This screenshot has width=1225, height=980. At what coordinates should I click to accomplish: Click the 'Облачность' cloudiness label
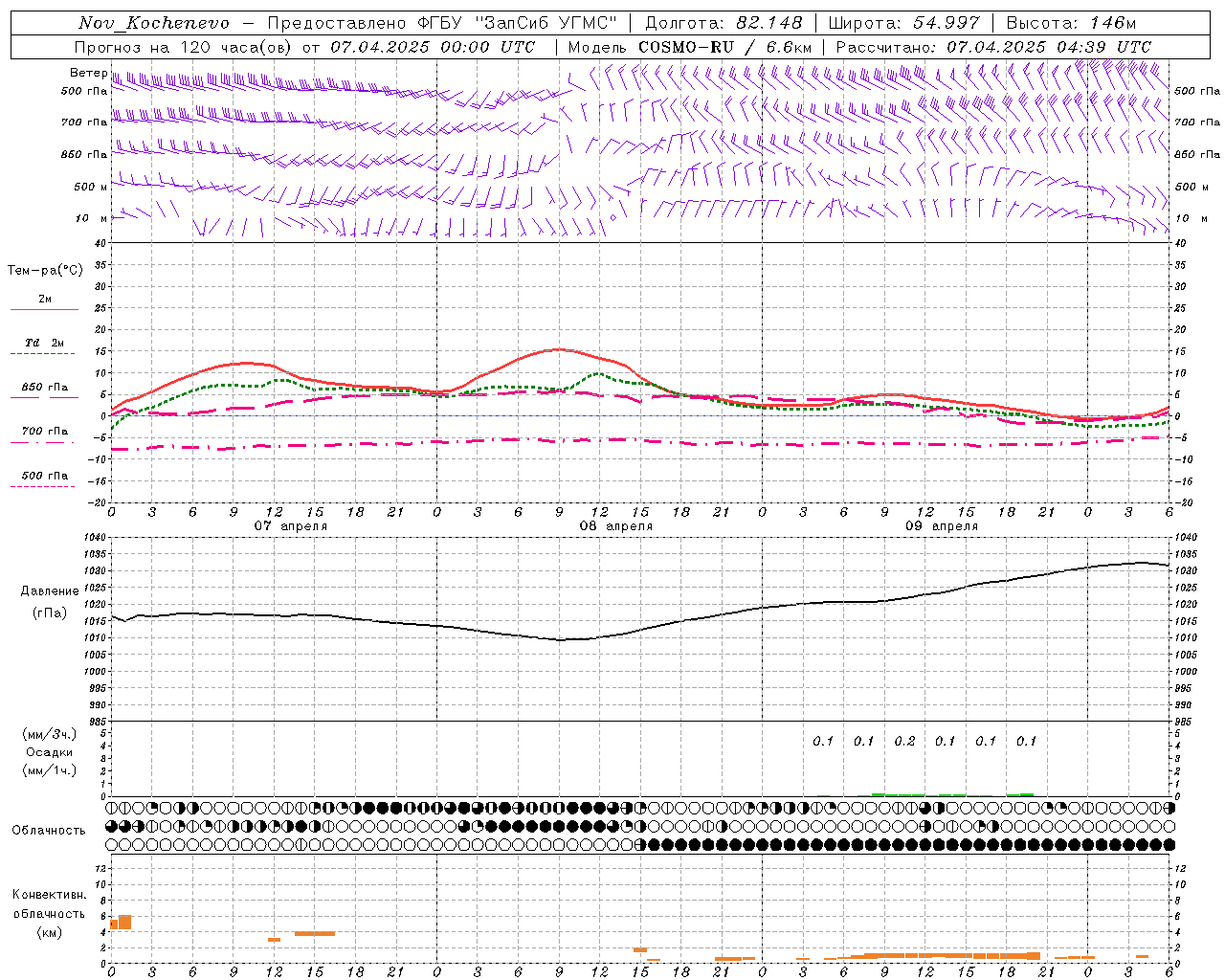(49, 831)
